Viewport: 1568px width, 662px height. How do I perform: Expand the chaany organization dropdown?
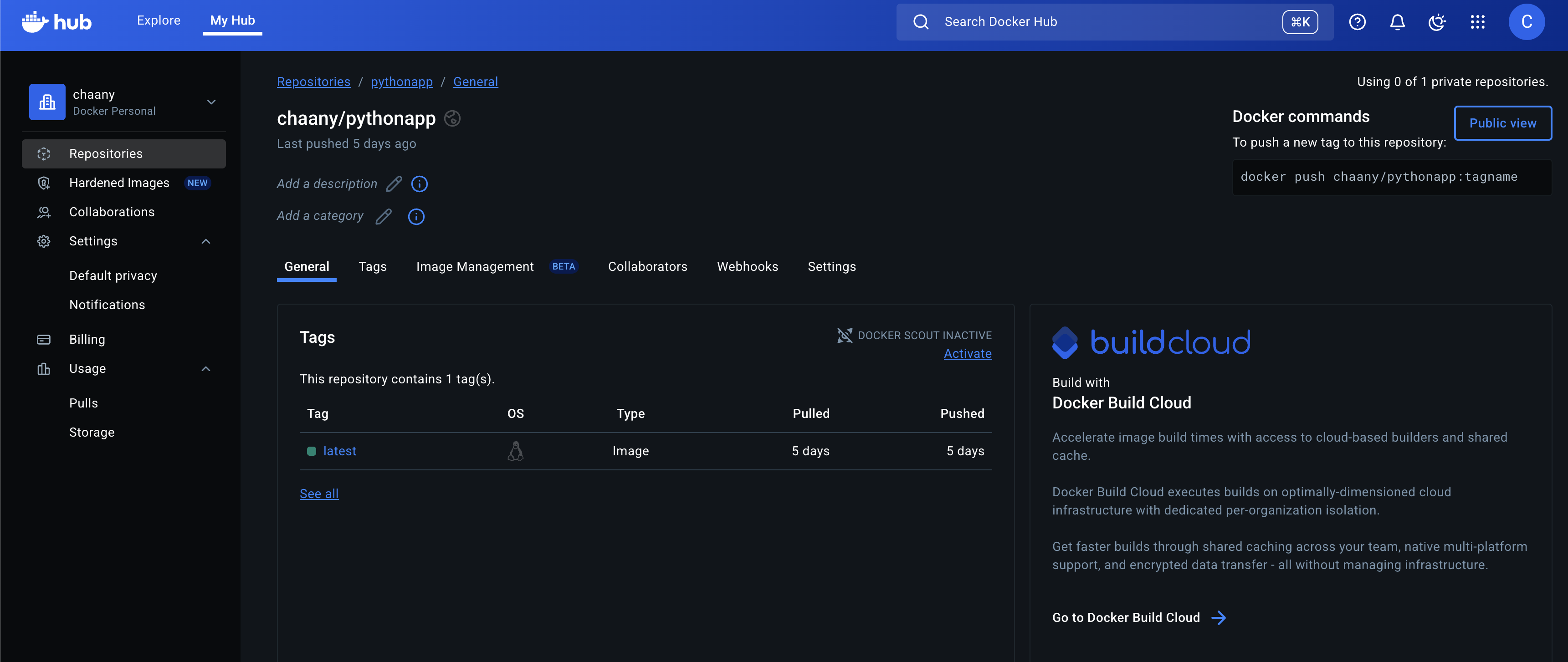tap(211, 102)
